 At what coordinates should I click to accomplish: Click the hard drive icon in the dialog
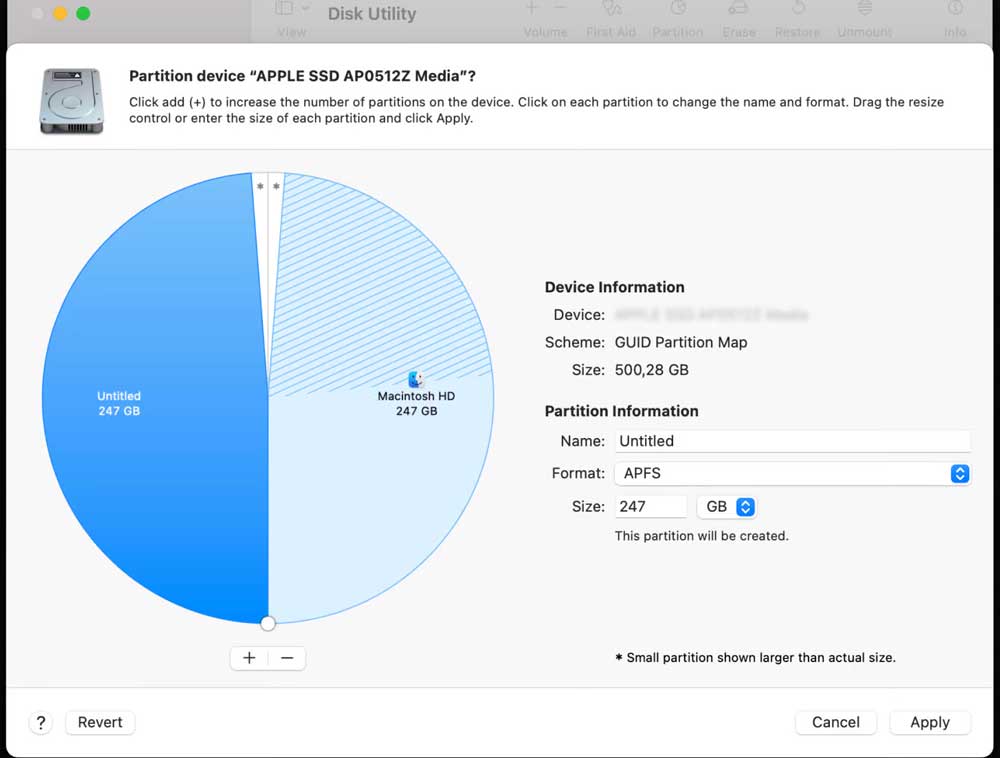click(71, 101)
